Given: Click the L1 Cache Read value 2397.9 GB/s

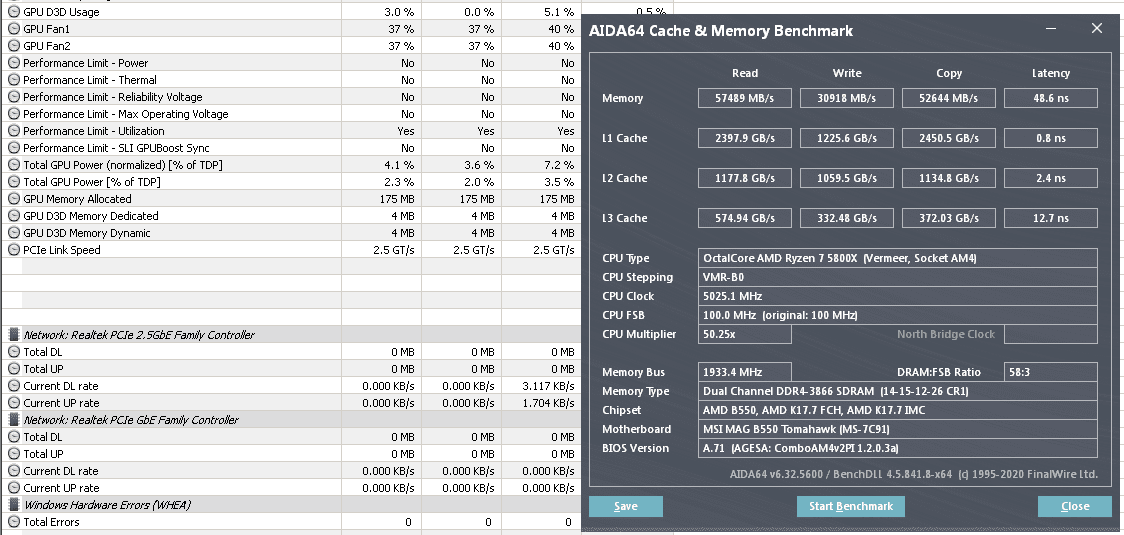Looking at the screenshot, I should (745, 138).
